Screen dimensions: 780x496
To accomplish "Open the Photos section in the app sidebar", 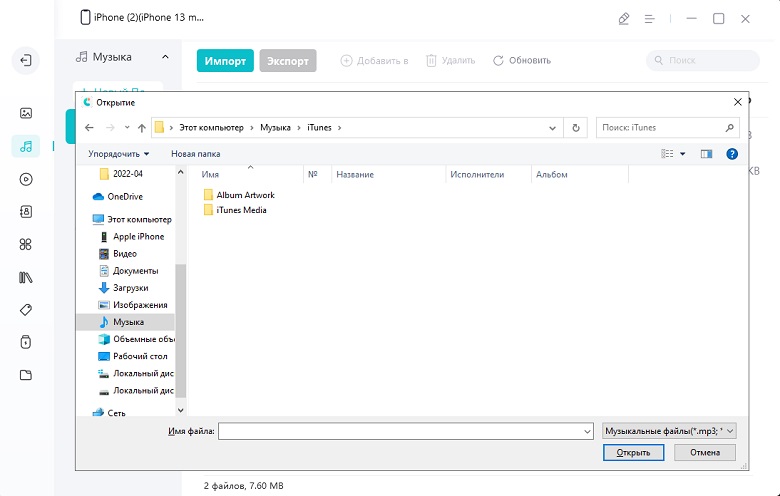I will [26, 113].
